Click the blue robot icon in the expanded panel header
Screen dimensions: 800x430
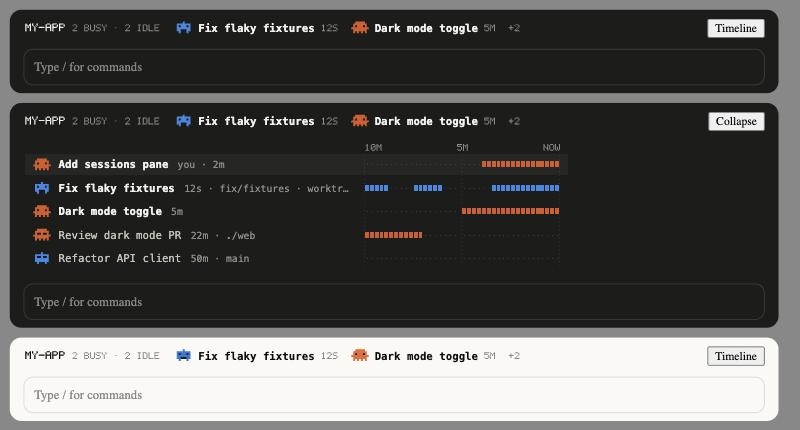pyautogui.click(x=184, y=121)
